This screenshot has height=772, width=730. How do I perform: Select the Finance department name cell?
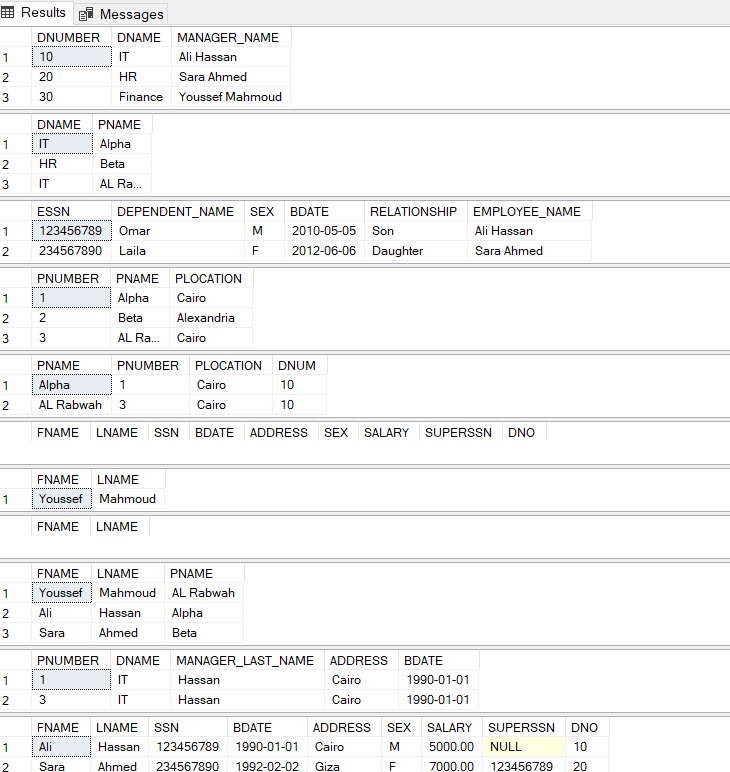pyautogui.click(x=140, y=97)
